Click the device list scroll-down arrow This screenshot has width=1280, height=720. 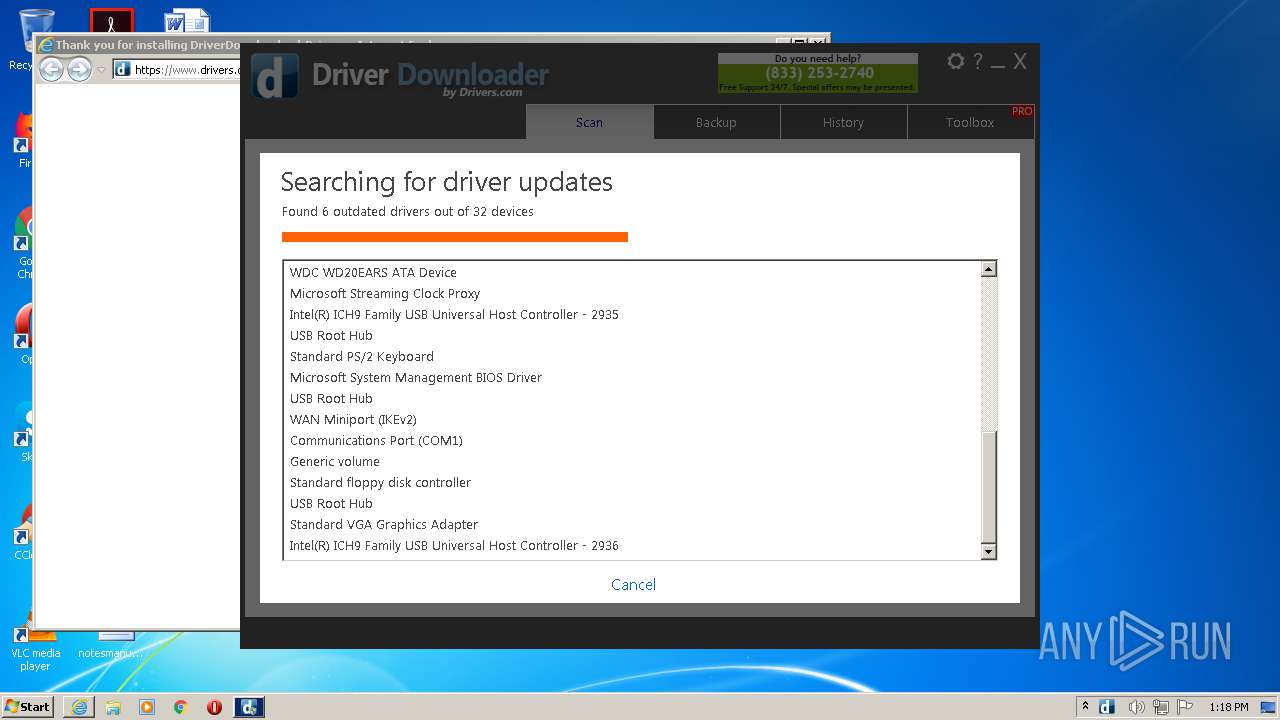click(x=988, y=551)
